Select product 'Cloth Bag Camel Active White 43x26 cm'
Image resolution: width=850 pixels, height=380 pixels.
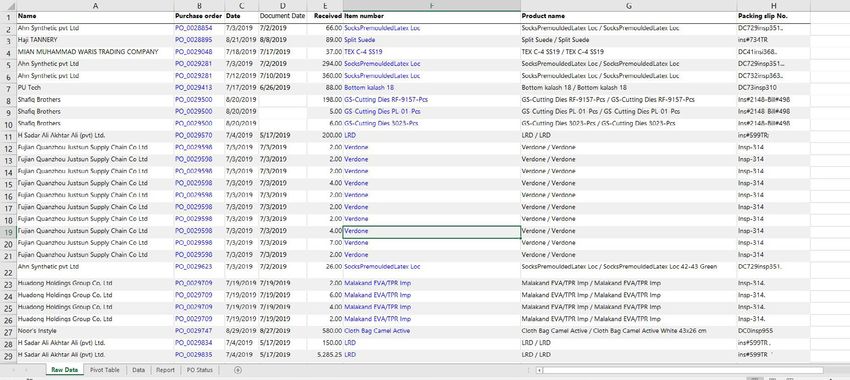tap(629, 330)
